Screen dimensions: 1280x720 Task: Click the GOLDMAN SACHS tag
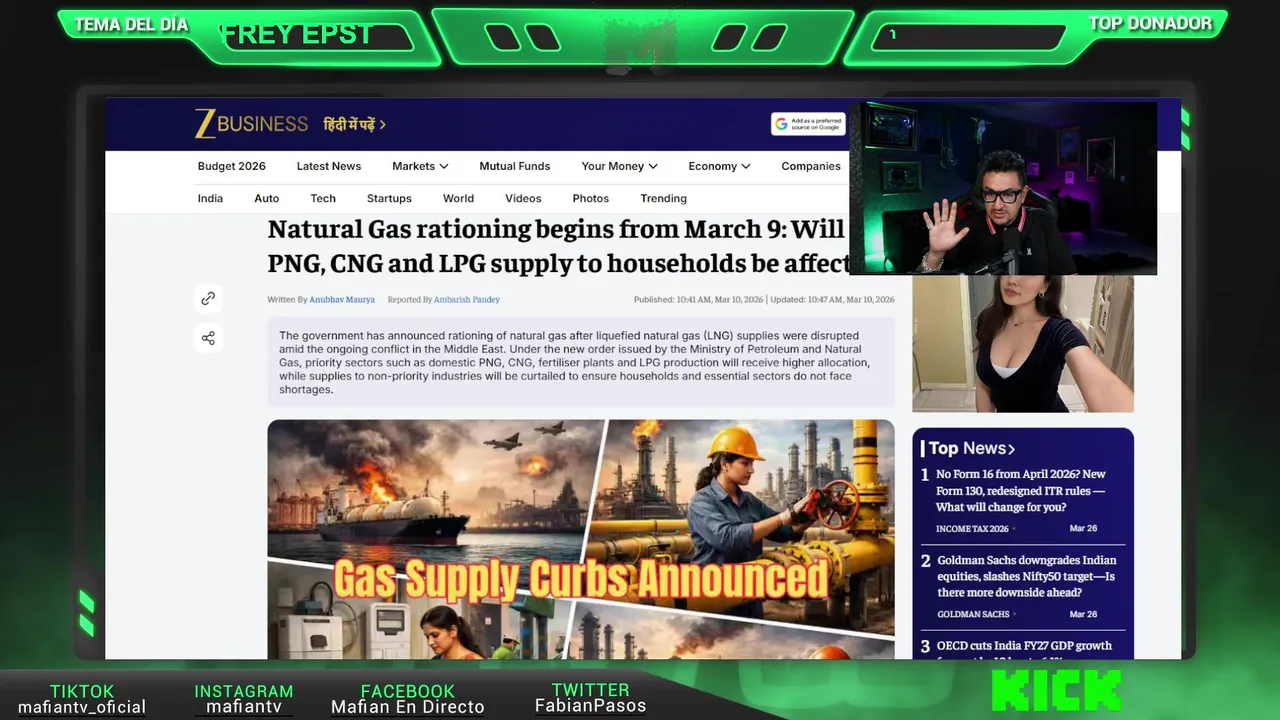point(973,614)
